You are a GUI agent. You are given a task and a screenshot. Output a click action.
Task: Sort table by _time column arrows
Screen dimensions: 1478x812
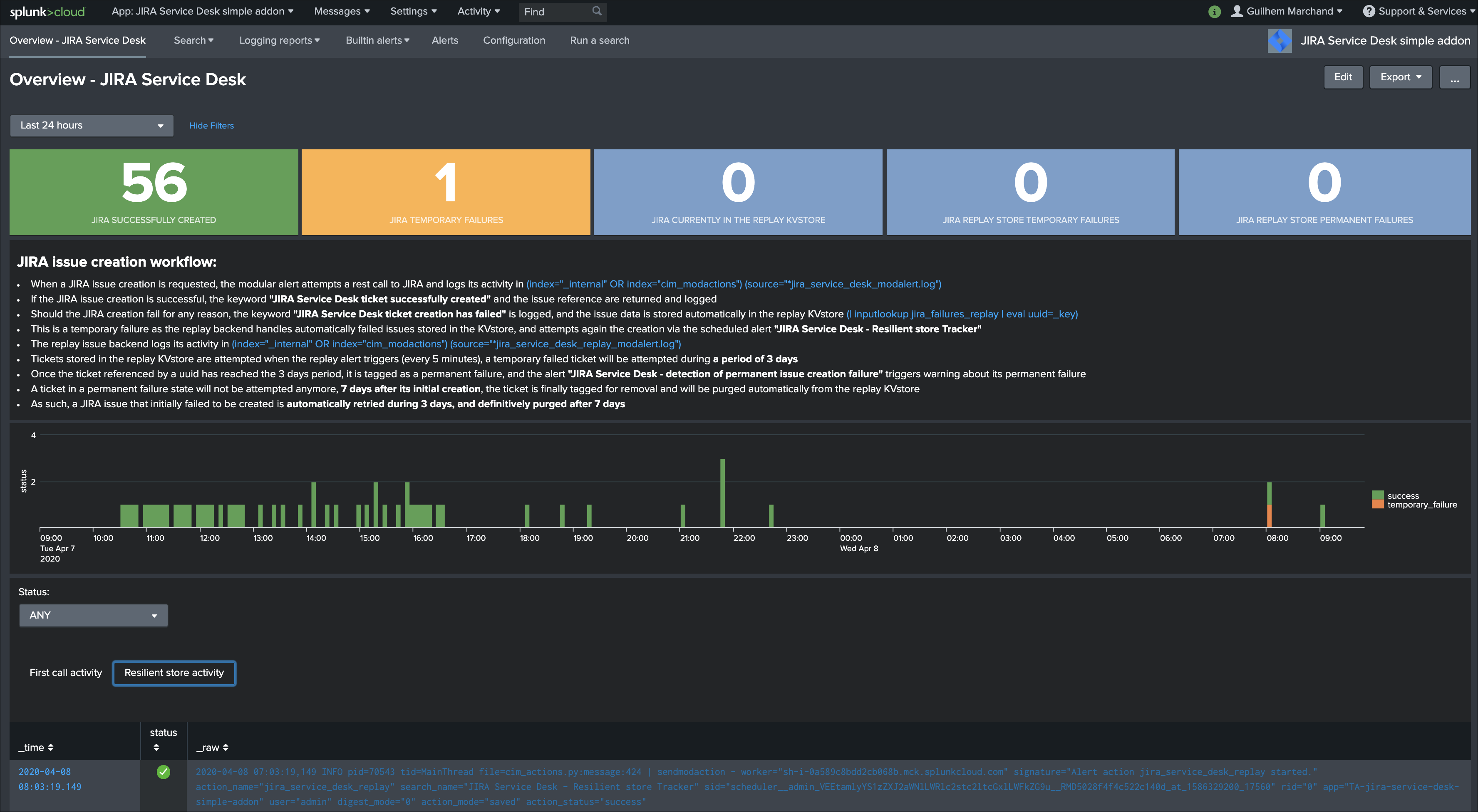click(50, 747)
